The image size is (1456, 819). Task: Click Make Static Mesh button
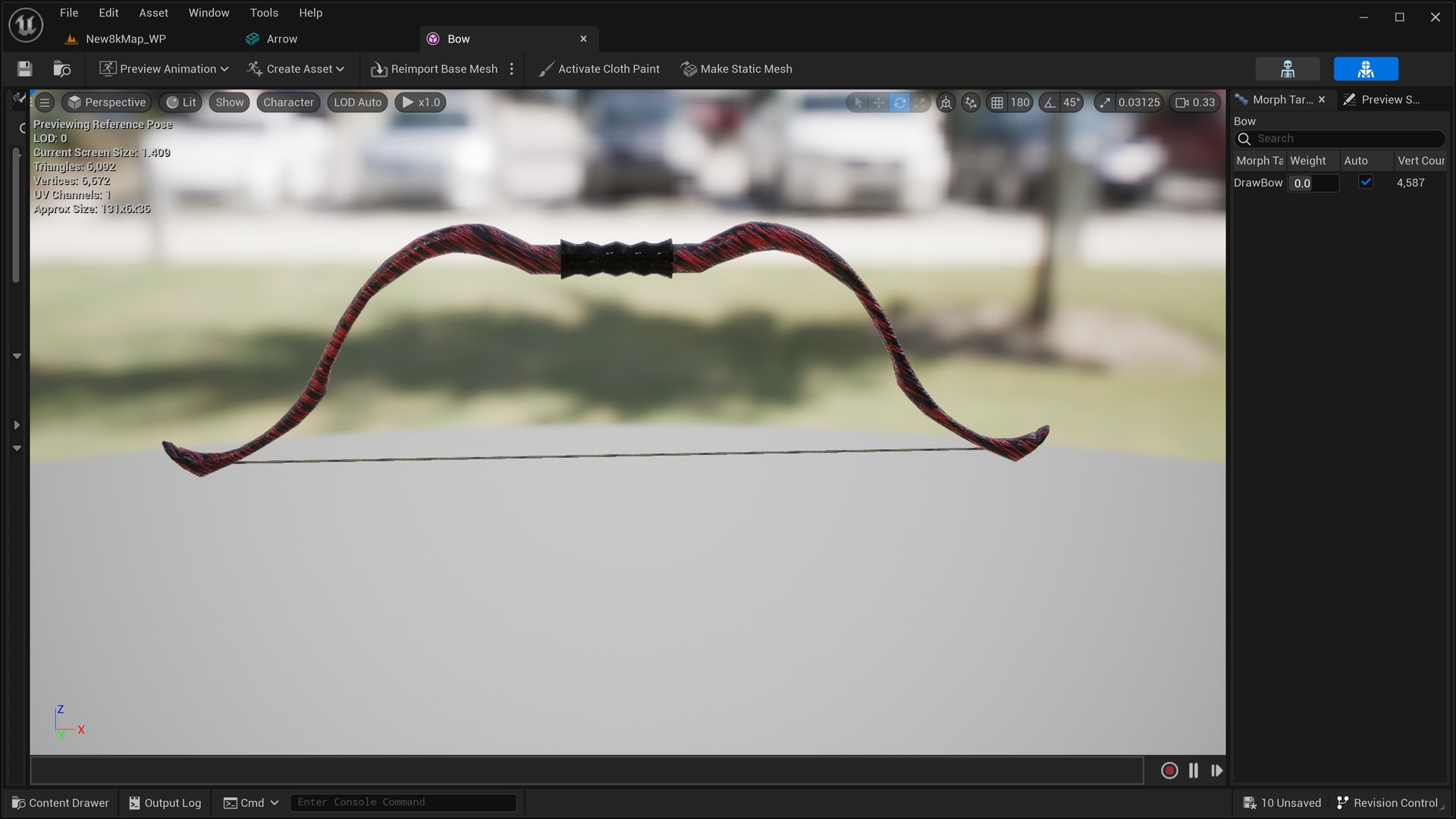736,69
